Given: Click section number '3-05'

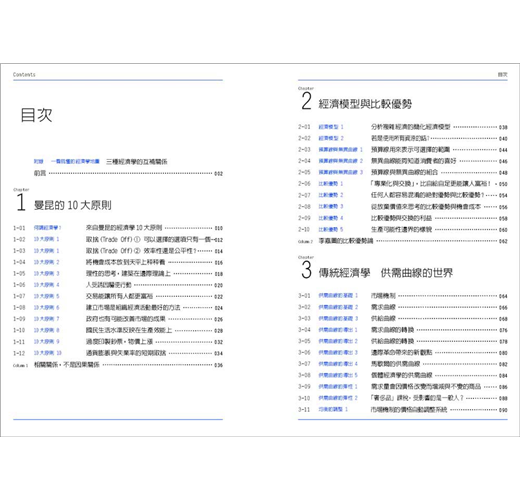Looking at the screenshot, I should tap(304, 341).
